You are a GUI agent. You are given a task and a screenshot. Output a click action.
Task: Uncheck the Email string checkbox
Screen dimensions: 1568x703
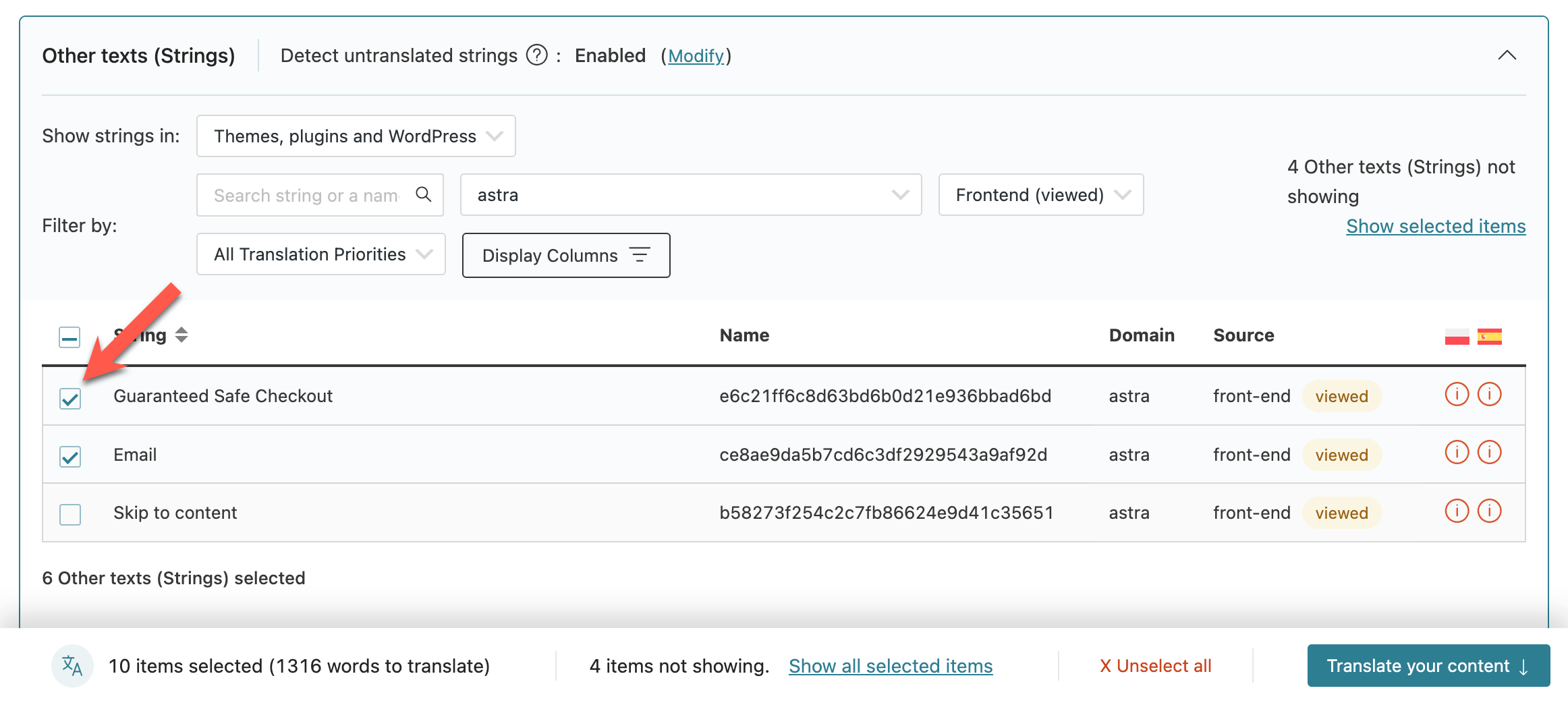[x=70, y=457]
